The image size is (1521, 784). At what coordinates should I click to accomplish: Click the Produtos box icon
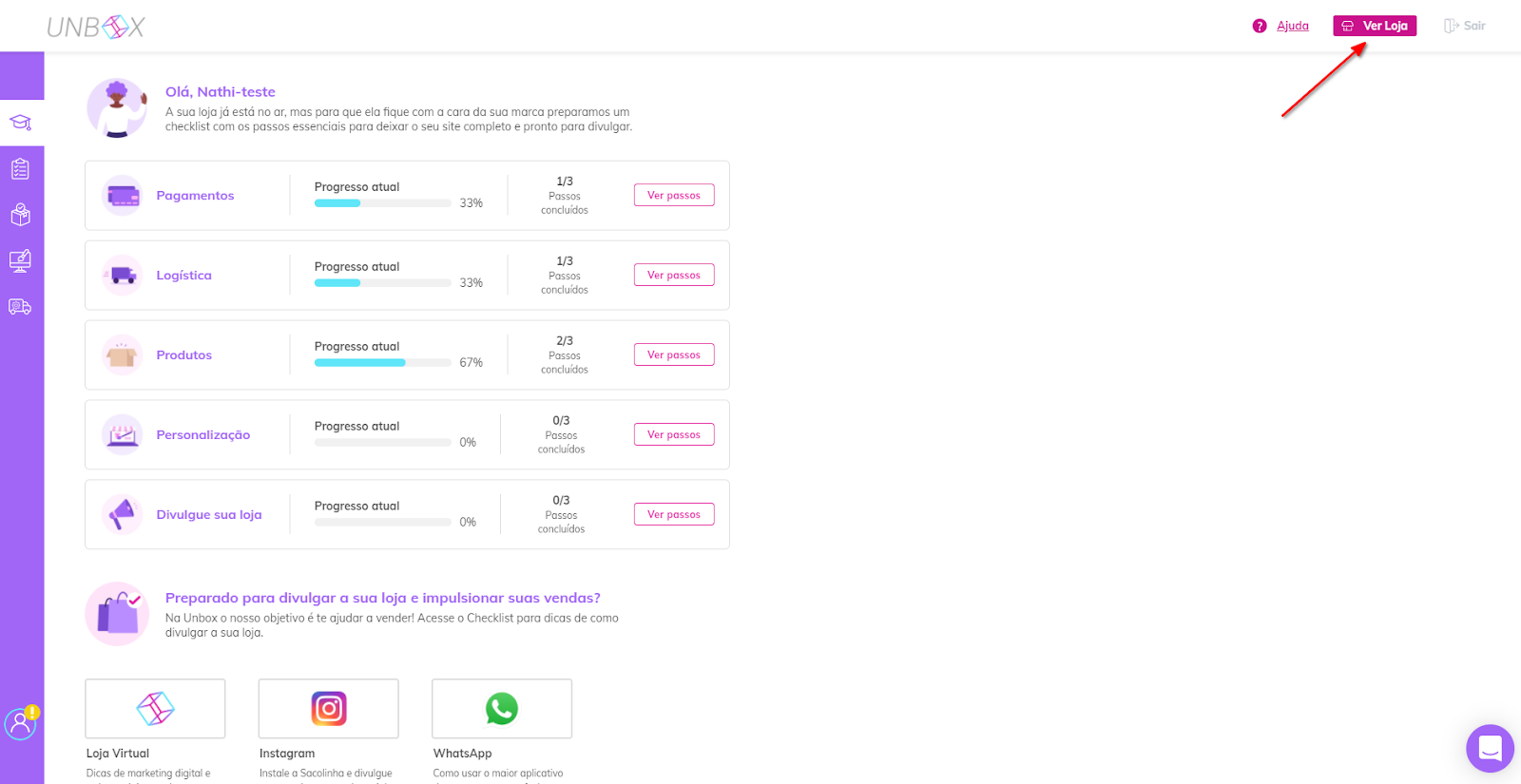123,355
